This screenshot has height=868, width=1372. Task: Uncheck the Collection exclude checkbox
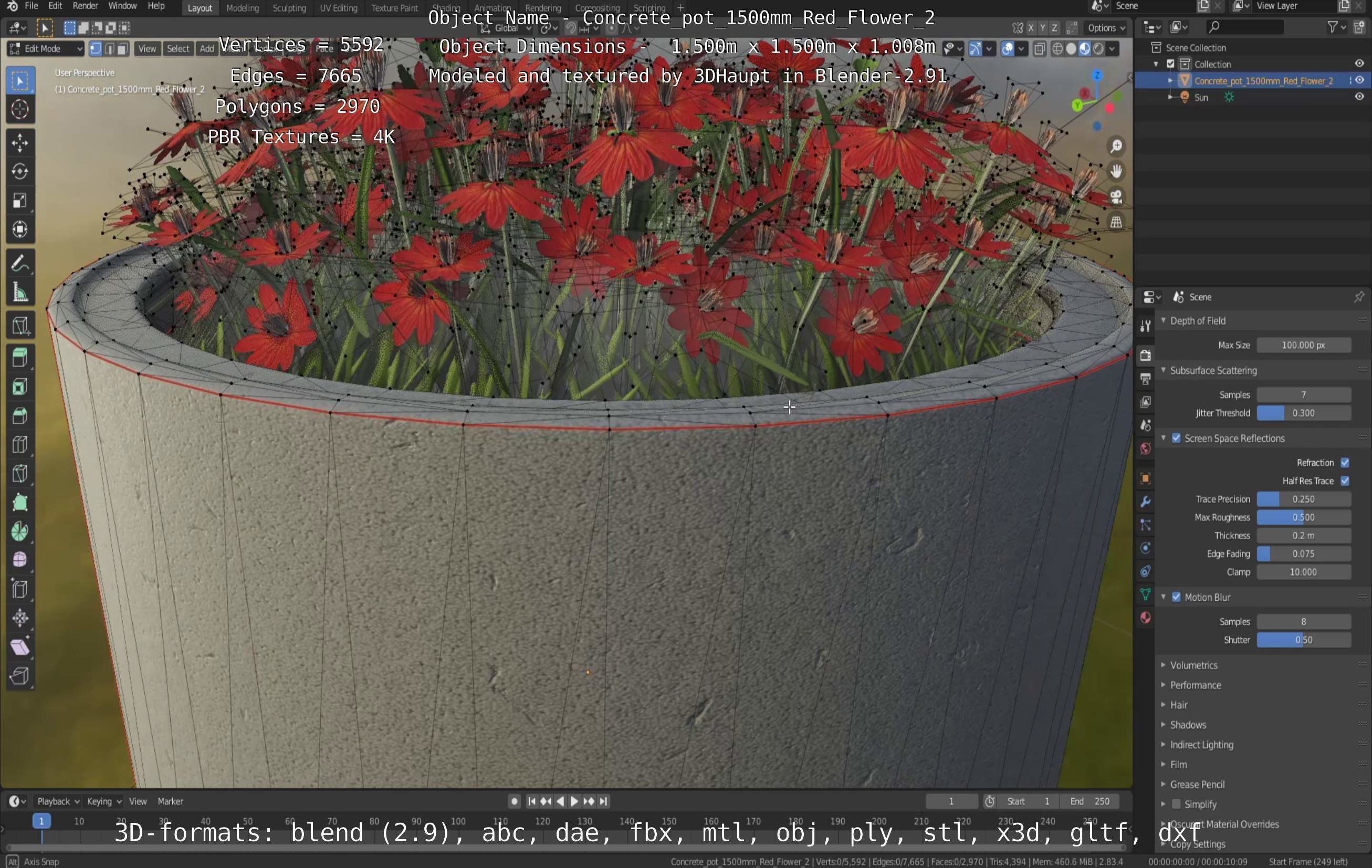click(1171, 65)
